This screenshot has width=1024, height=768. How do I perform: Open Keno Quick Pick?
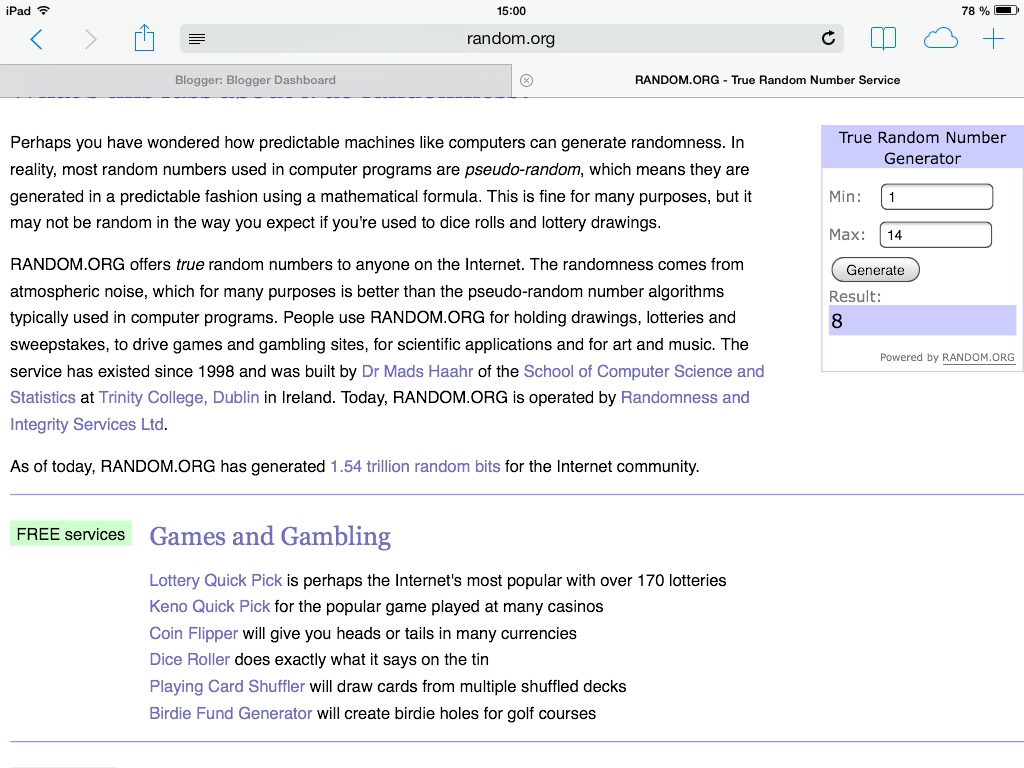pyautogui.click(x=210, y=607)
